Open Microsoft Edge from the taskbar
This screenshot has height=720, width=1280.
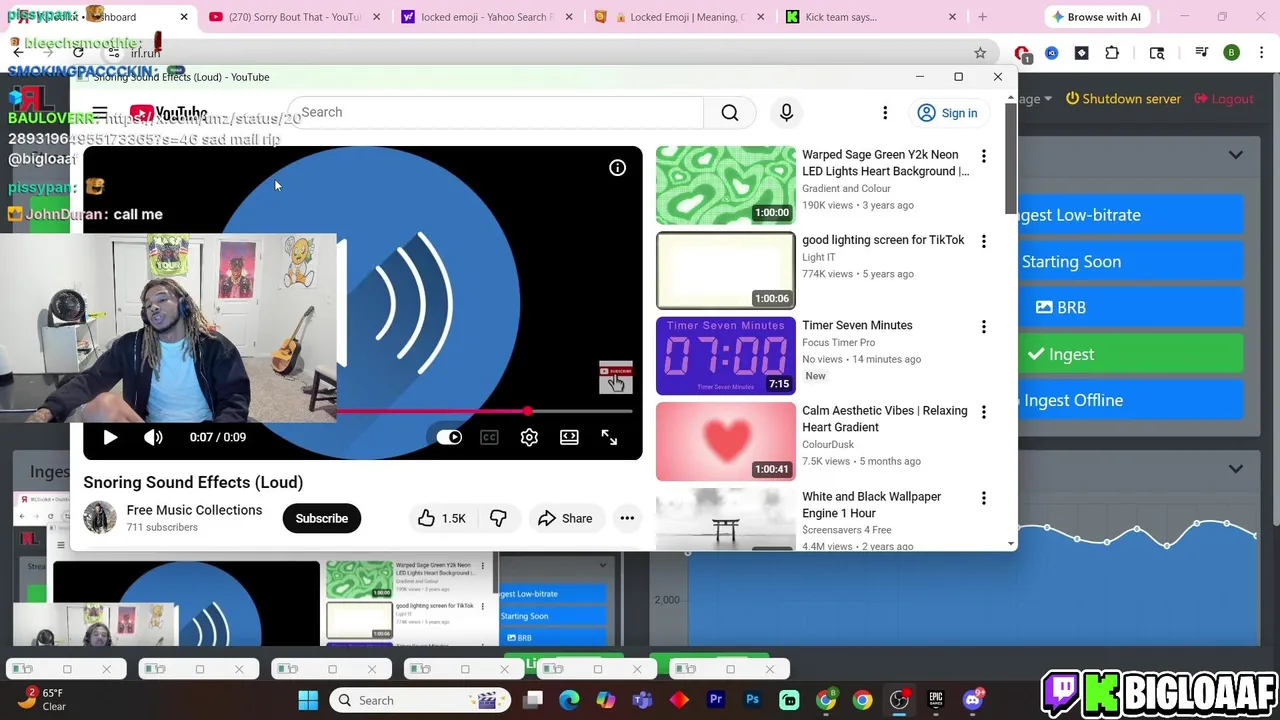tap(569, 700)
